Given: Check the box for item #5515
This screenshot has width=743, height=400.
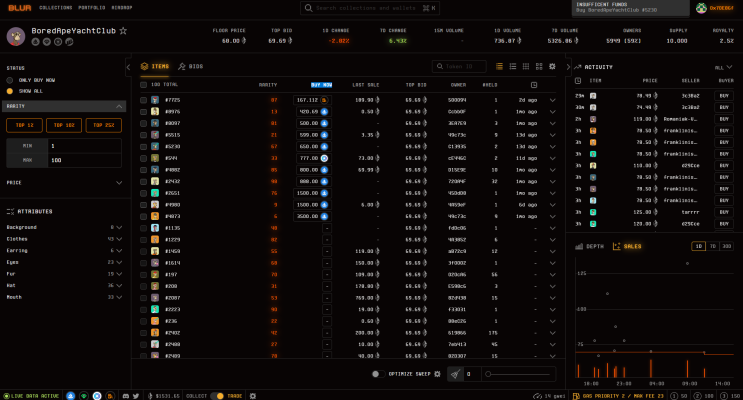Looking at the screenshot, I should tap(144, 135).
